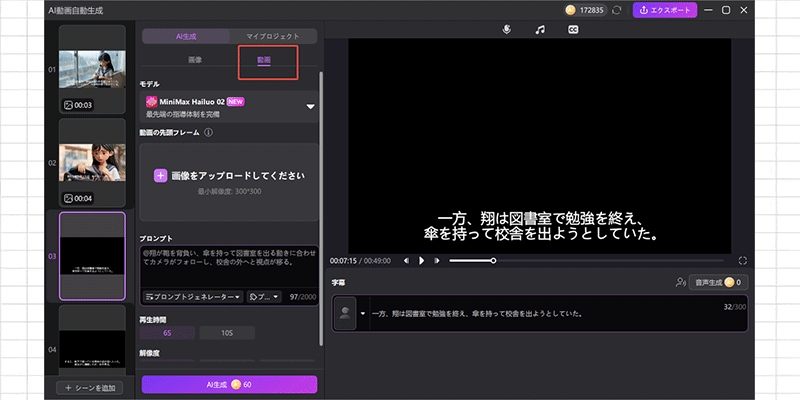800x400 pixels.
Task: Refresh the credit balance
Action: (617, 10)
